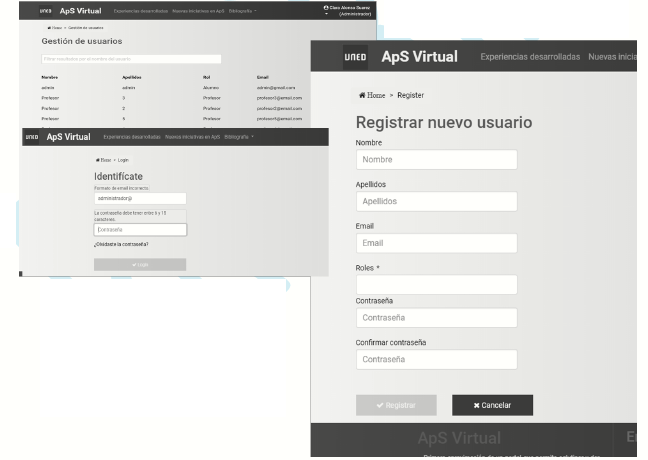Click the user account icon for Clara Alonso
This screenshot has width=648, height=460.
click(x=326, y=8)
